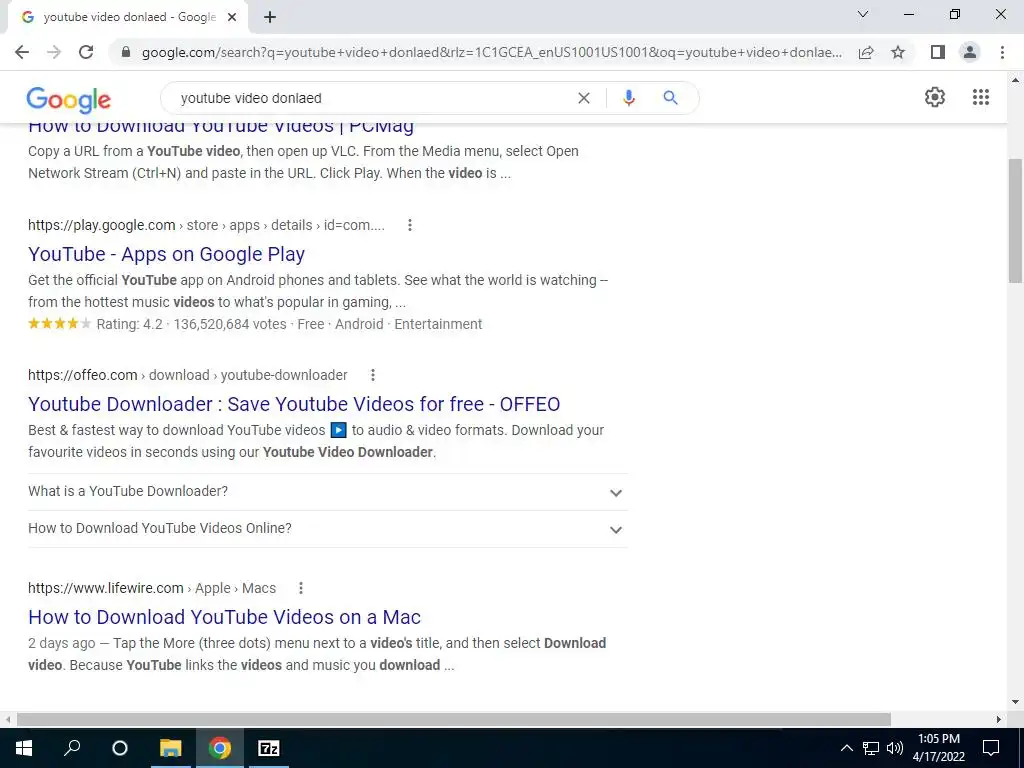Click the address bar URL

point(491,52)
